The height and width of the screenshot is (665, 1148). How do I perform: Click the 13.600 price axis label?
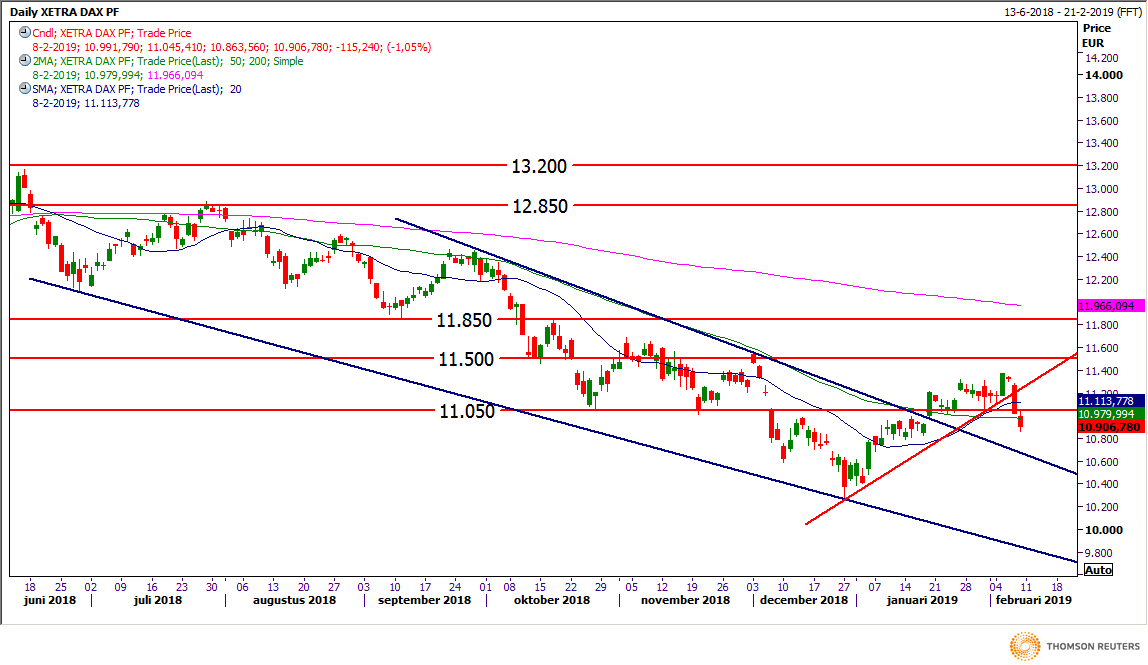[x=1101, y=121]
